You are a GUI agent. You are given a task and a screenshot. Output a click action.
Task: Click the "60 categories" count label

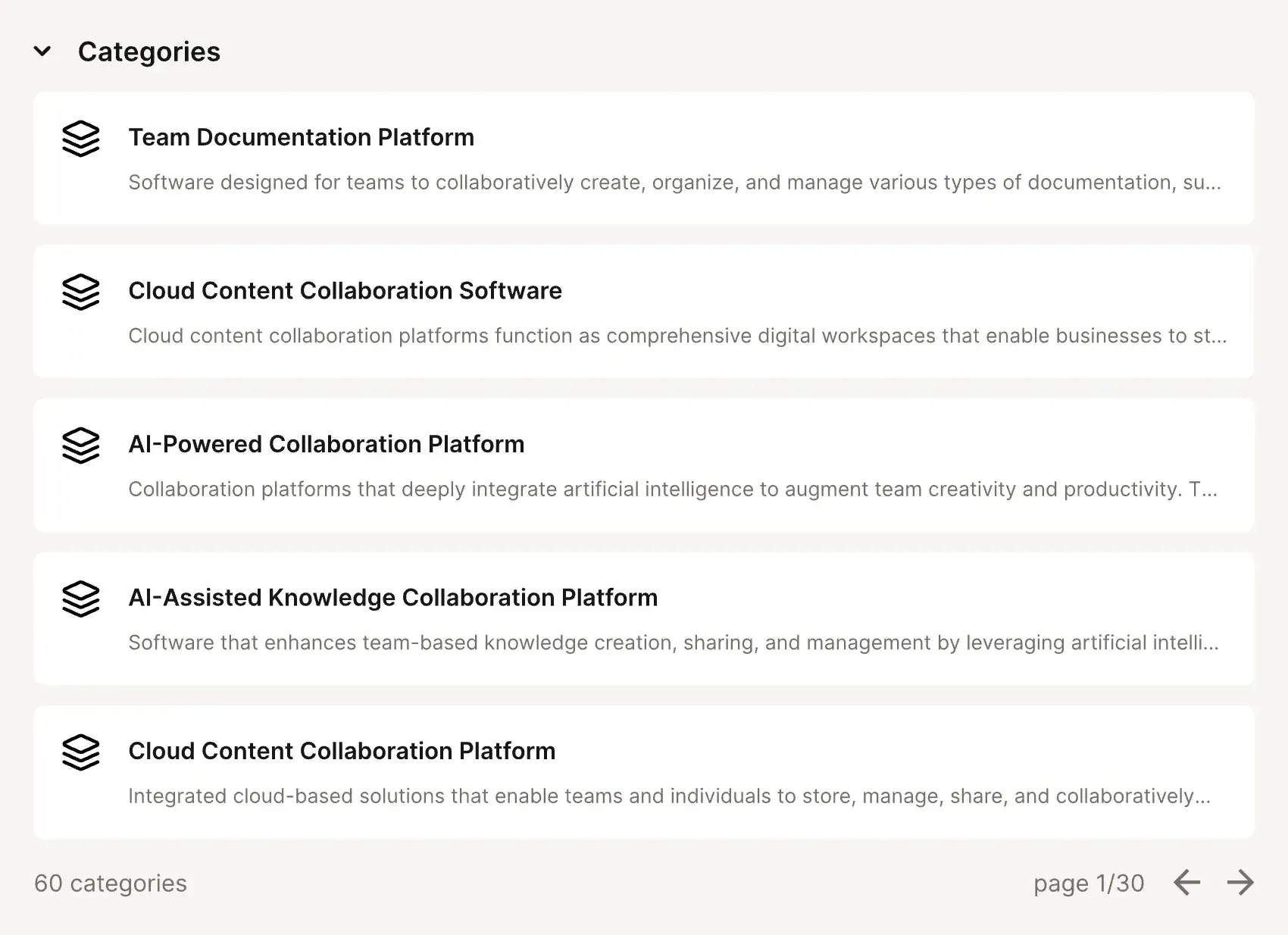(x=111, y=883)
